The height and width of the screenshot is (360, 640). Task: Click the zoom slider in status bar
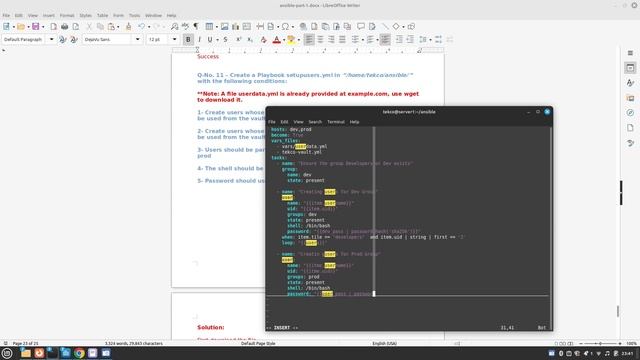600,344
